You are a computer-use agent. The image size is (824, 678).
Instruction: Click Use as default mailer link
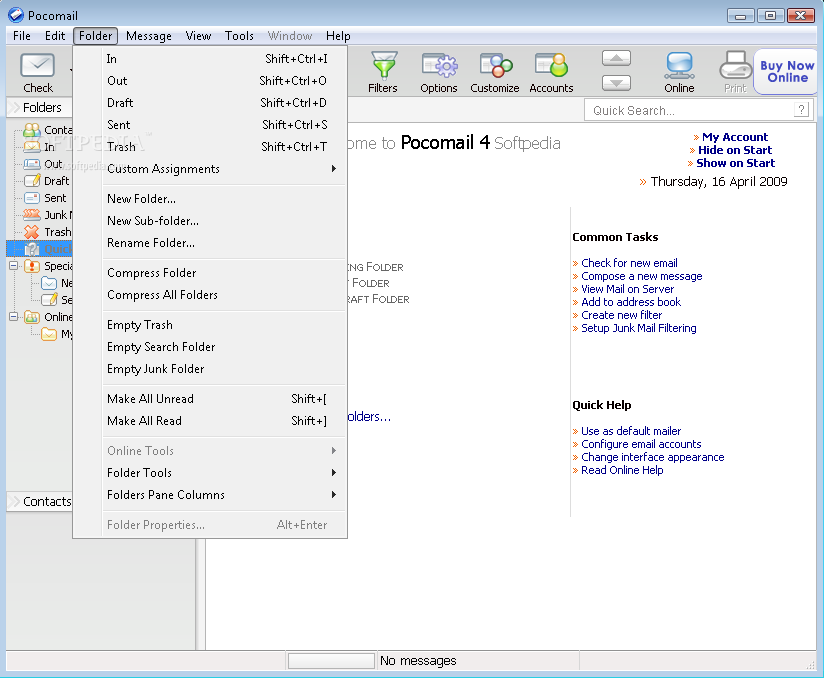(x=631, y=431)
